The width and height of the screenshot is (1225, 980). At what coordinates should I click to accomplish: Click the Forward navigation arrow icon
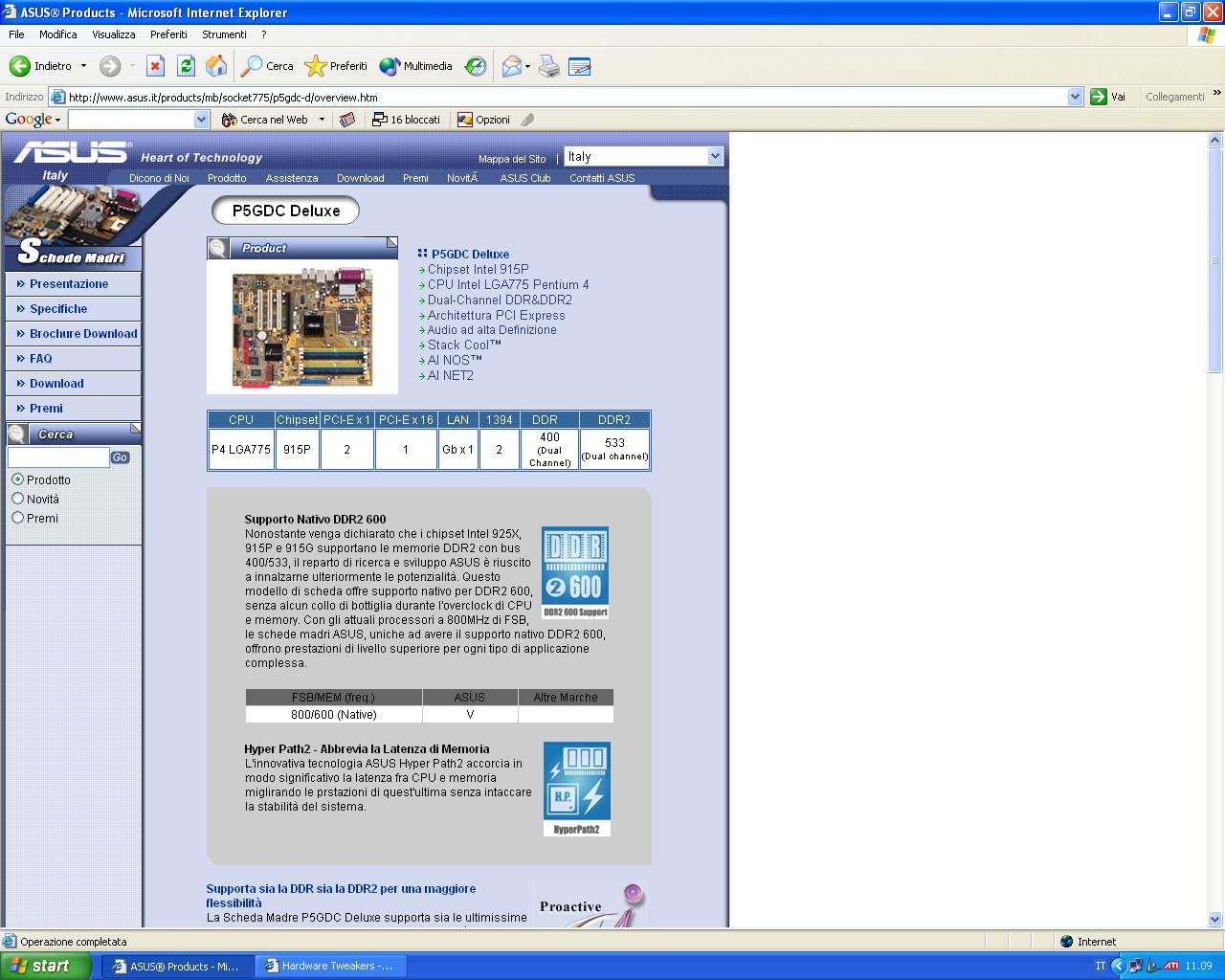coord(110,66)
